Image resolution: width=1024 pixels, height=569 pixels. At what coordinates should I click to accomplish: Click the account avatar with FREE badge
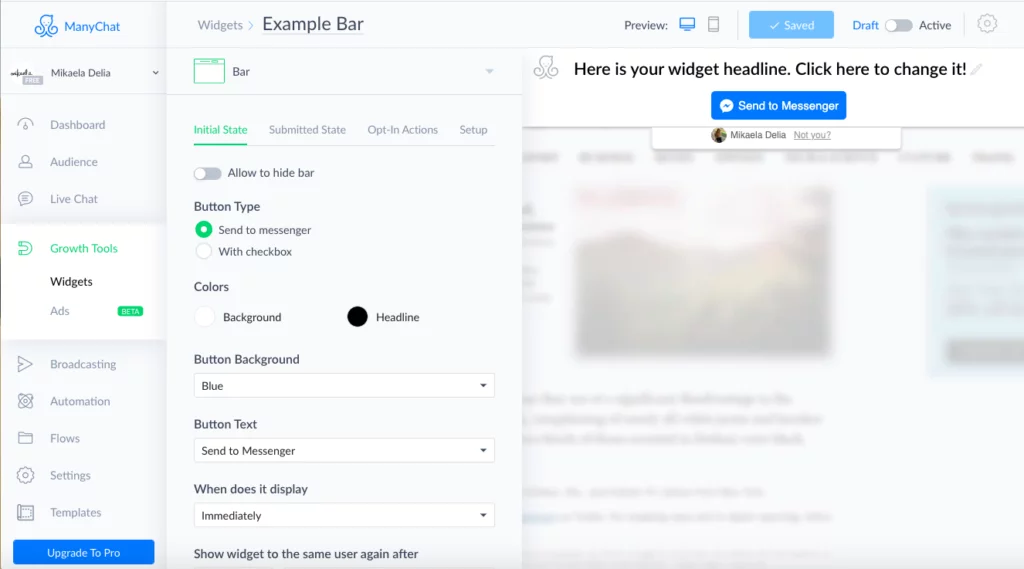pos(26,74)
